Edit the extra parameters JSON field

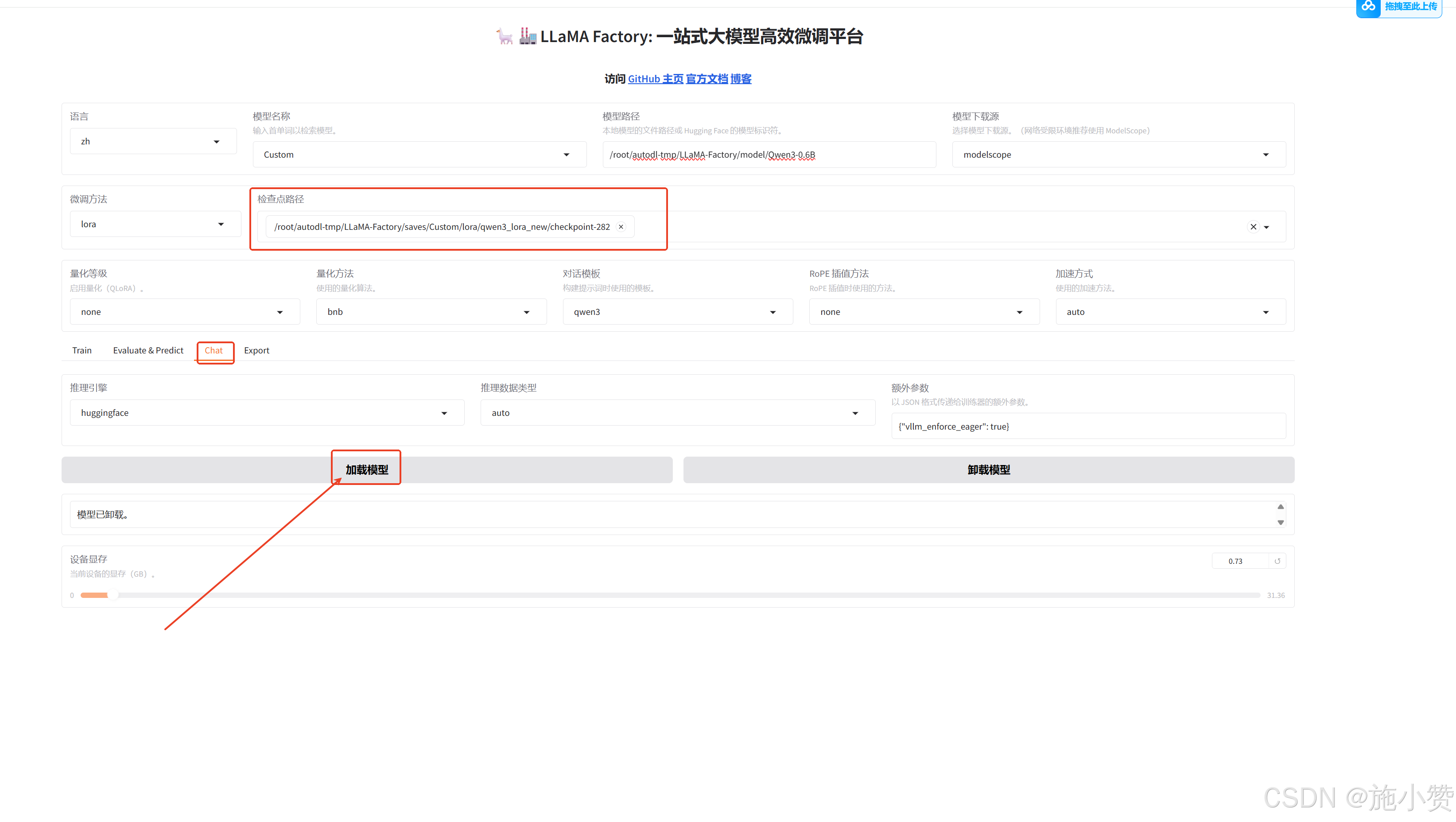click(x=1089, y=427)
